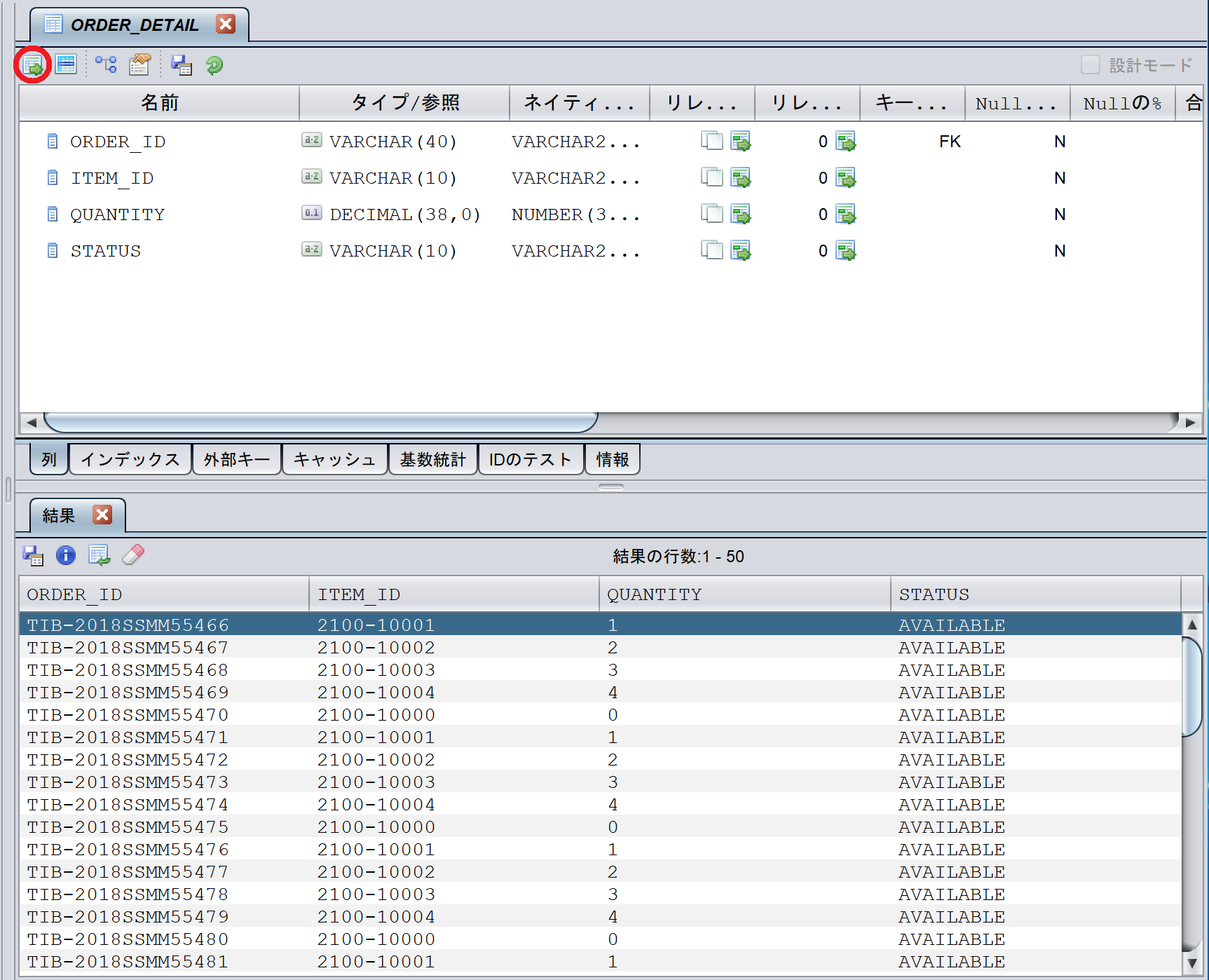Save query results via the save icon
The height and width of the screenshot is (980, 1209).
click(x=33, y=555)
